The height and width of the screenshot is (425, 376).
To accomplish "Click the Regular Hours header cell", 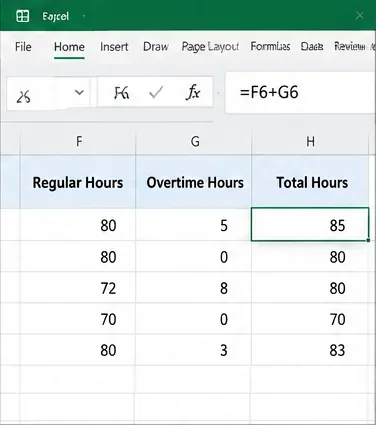I will [x=78, y=182].
